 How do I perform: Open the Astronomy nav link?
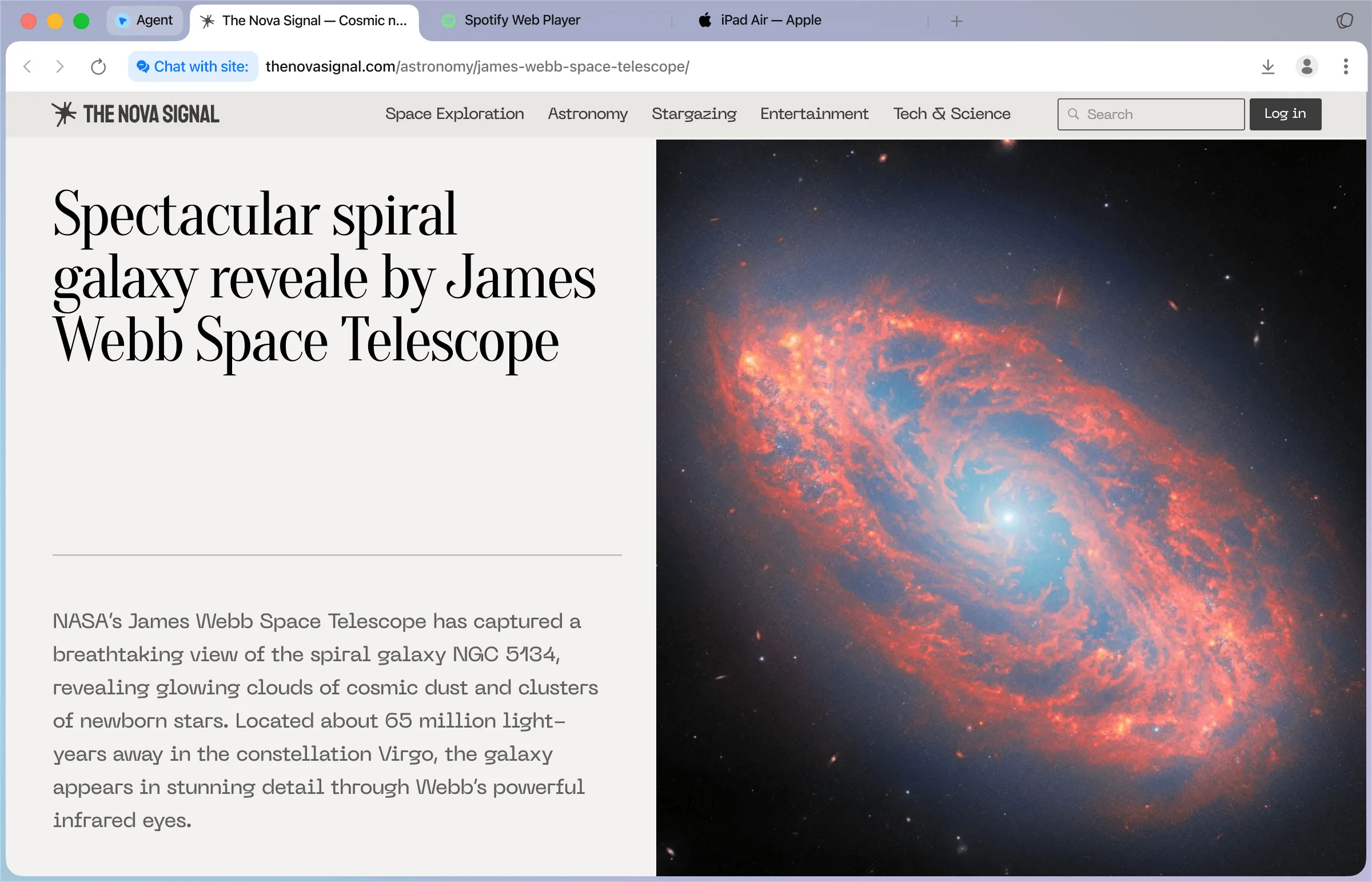(587, 113)
